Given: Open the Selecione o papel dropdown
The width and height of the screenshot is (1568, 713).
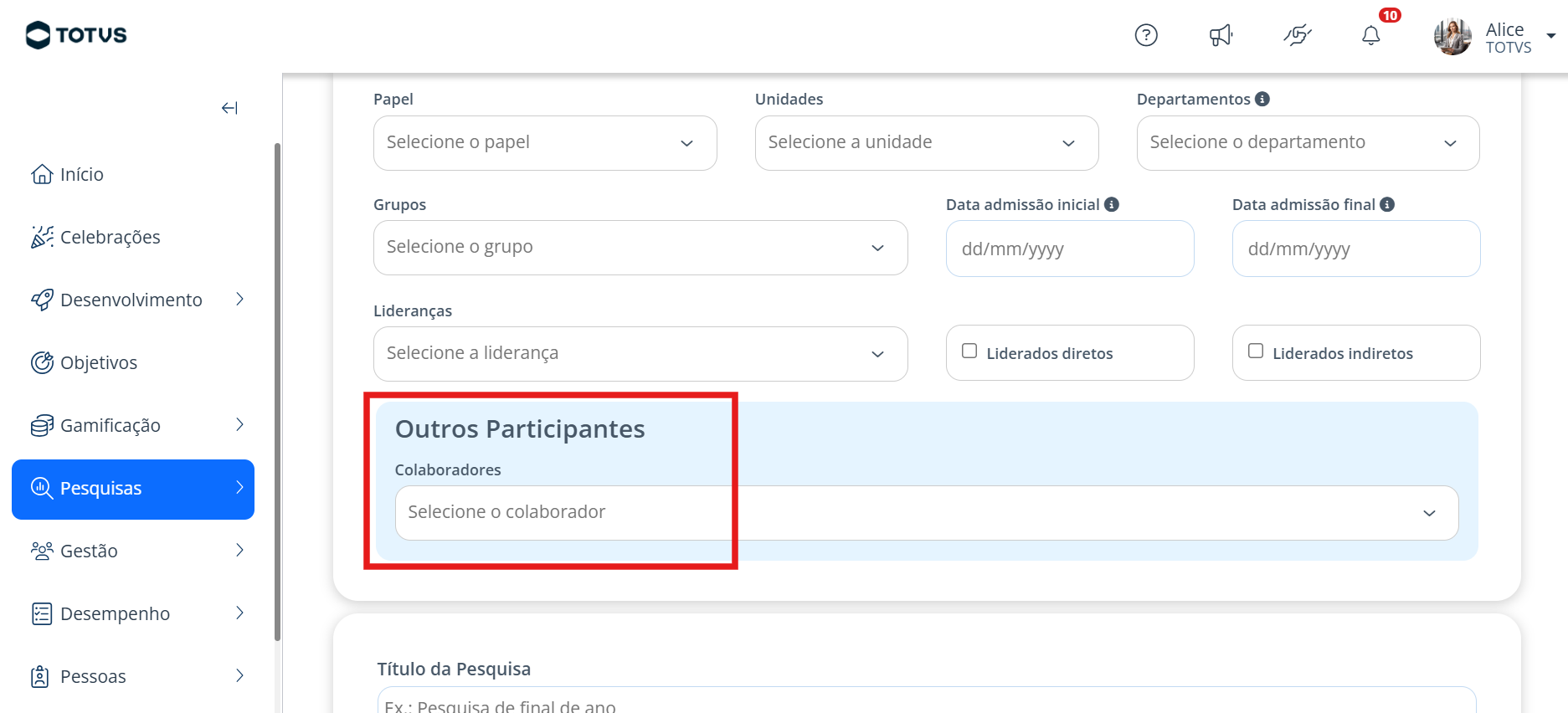Looking at the screenshot, I should pos(545,143).
